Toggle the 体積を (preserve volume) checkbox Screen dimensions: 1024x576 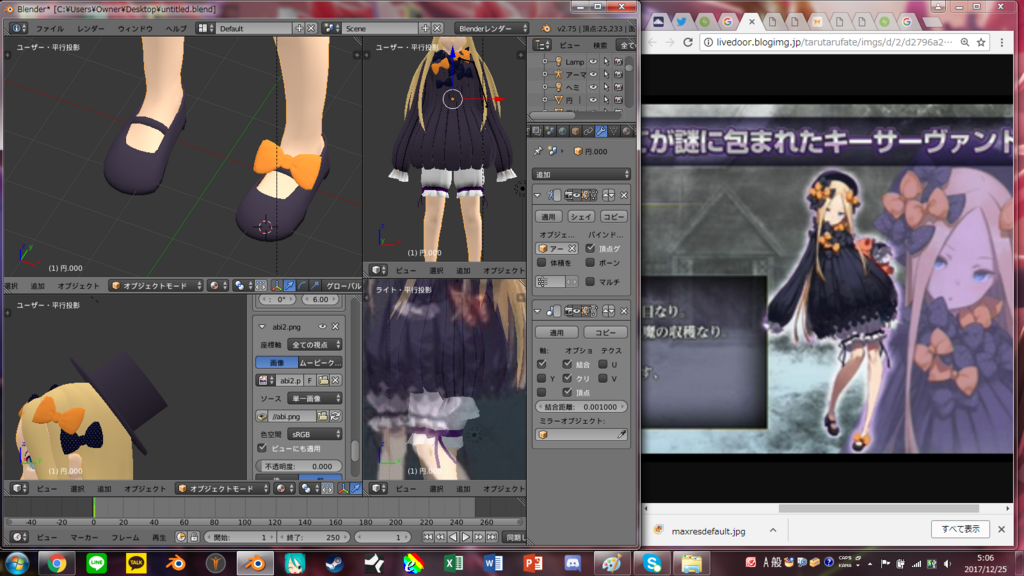point(541,263)
